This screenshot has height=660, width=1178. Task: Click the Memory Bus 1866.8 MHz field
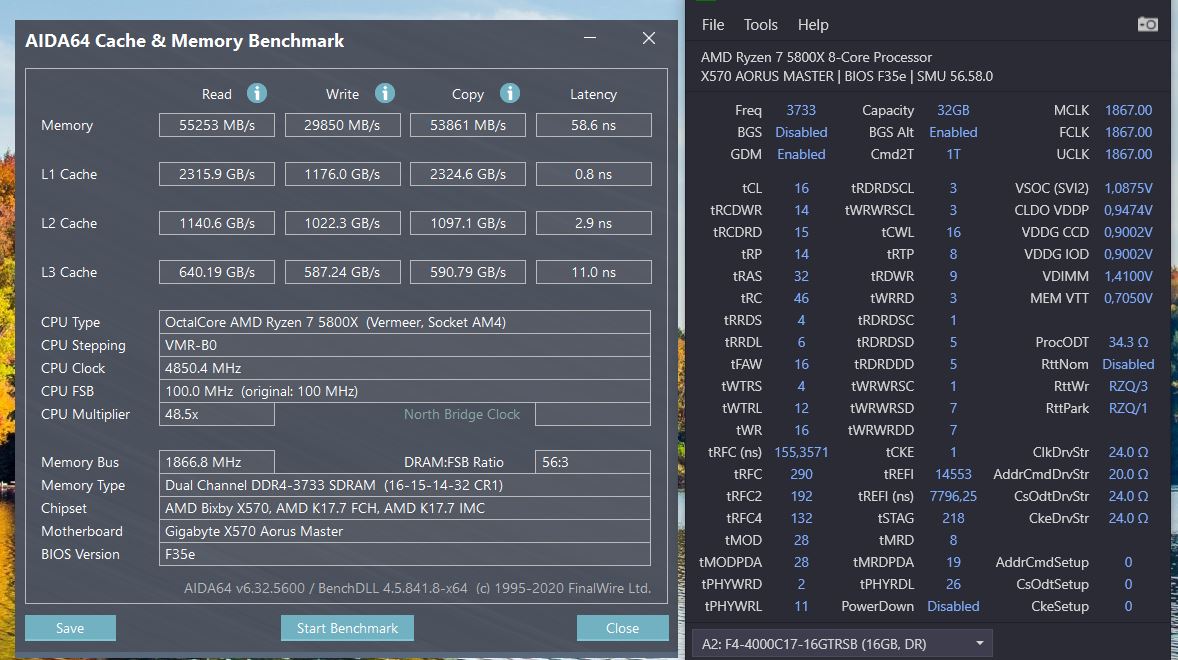click(x=216, y=462)
